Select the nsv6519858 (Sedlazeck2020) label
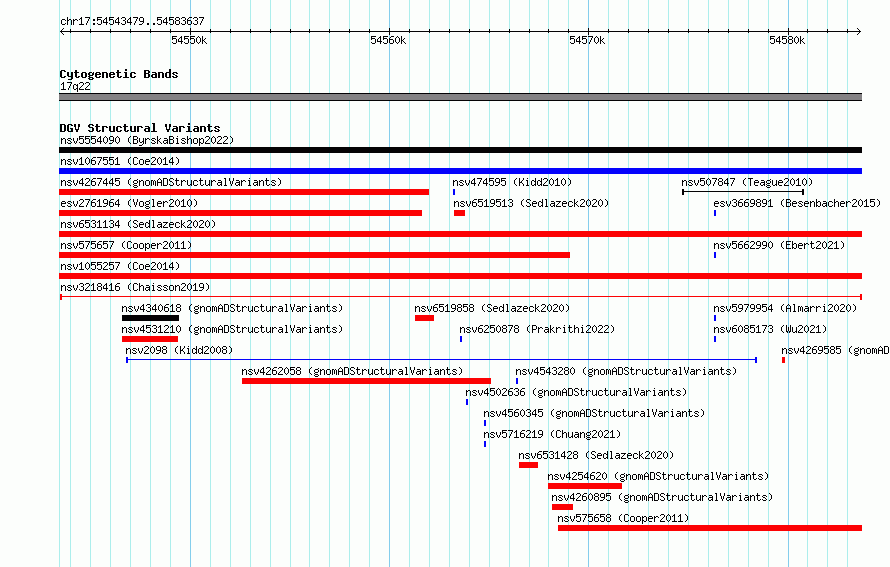The height and width of the screenshot is (567, 890). [492, 308]
